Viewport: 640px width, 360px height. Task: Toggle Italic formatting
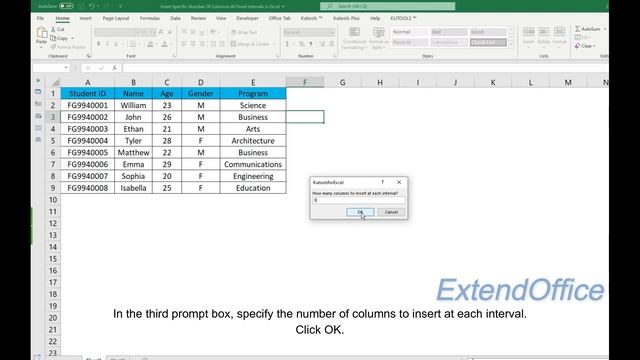pos(107,44)
